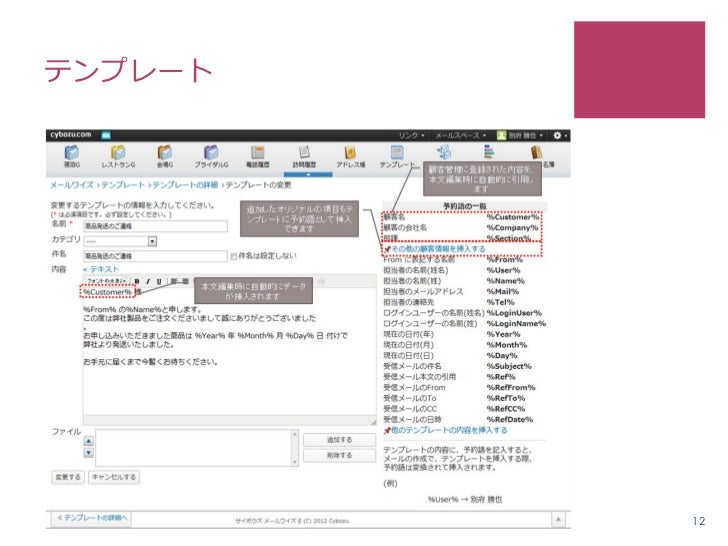Click the %LoginName% reserved word
This screenshot has height=546, width=728.
point(516,324)
